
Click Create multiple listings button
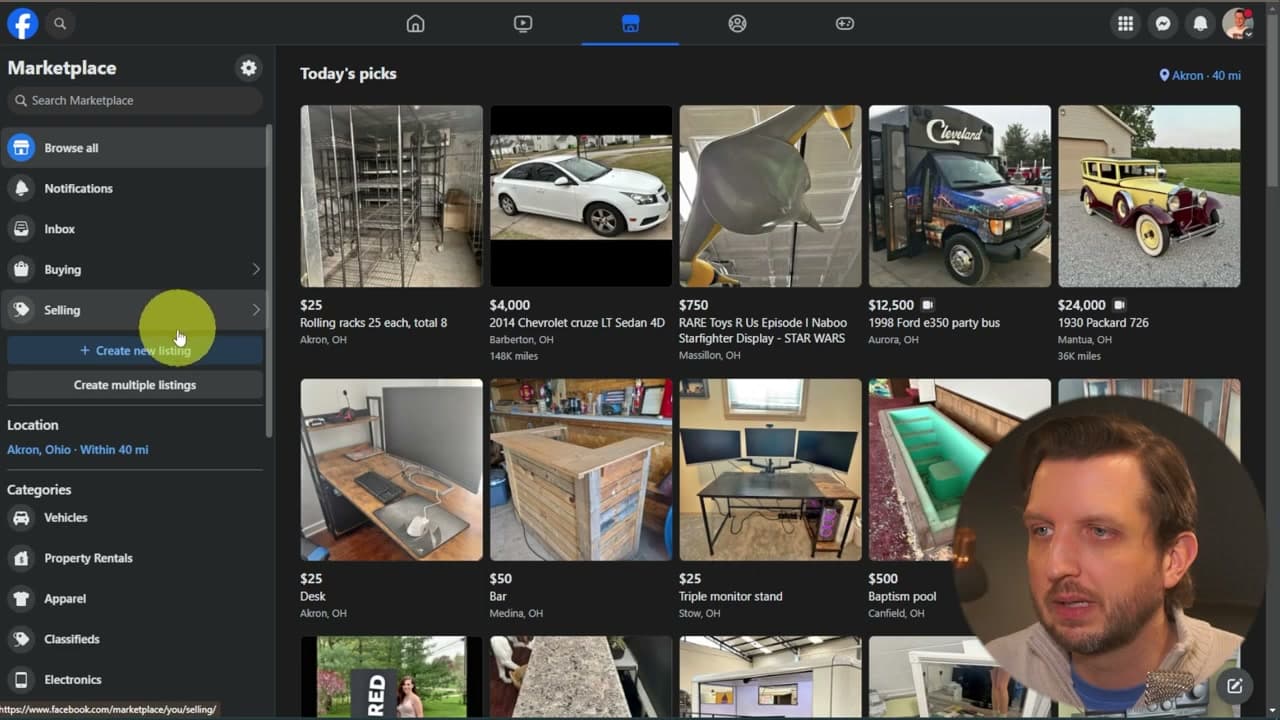[x=135, y=385]
